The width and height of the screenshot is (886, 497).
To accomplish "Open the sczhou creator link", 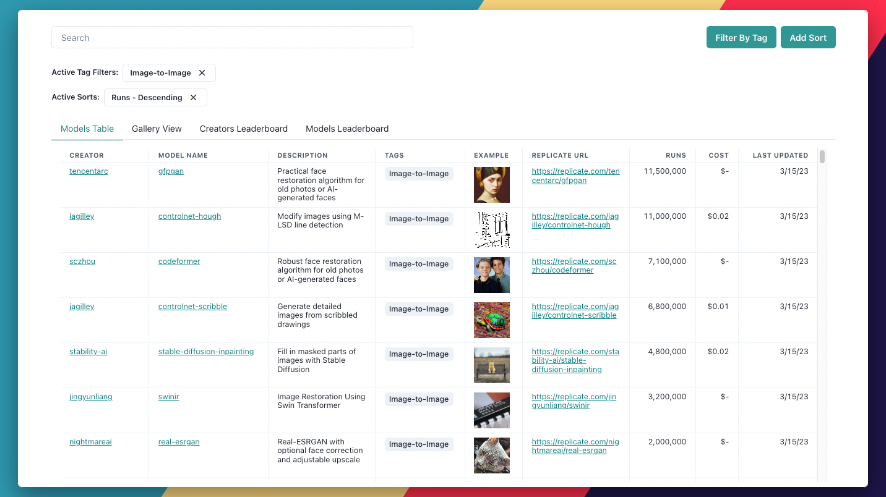I will 82,261.
